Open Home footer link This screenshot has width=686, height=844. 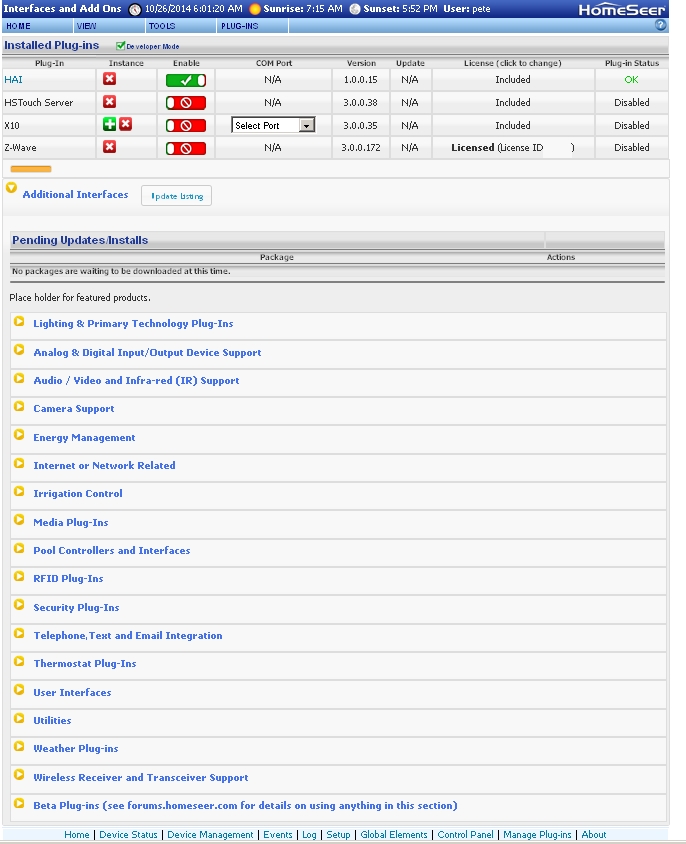click(76, 835)
